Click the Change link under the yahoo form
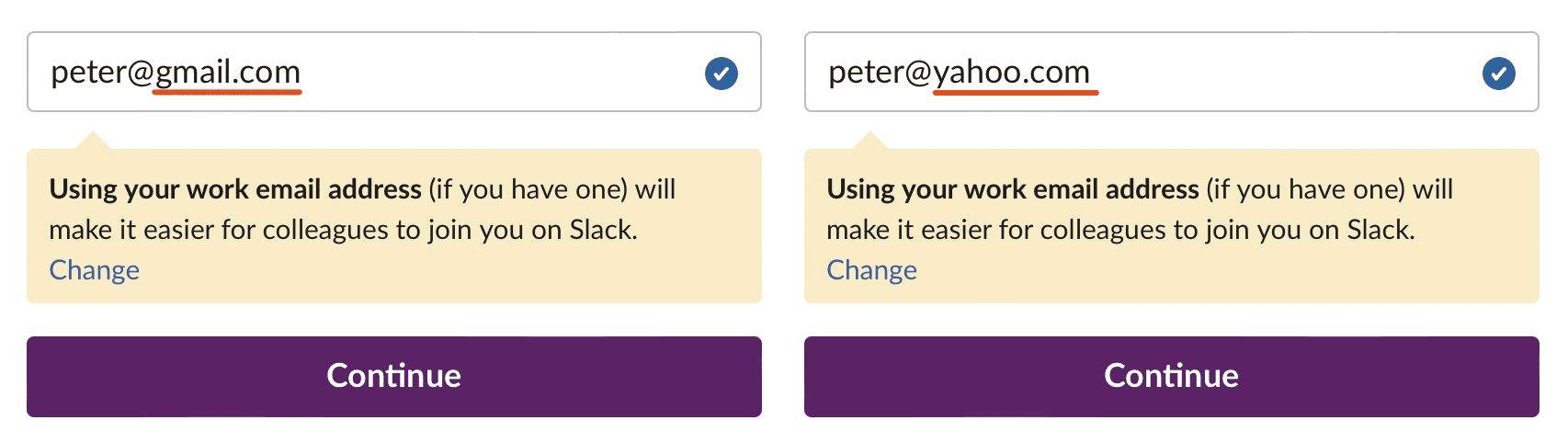Image resolution: width=1568 pixels, height=443 pixels. (871, 270)
